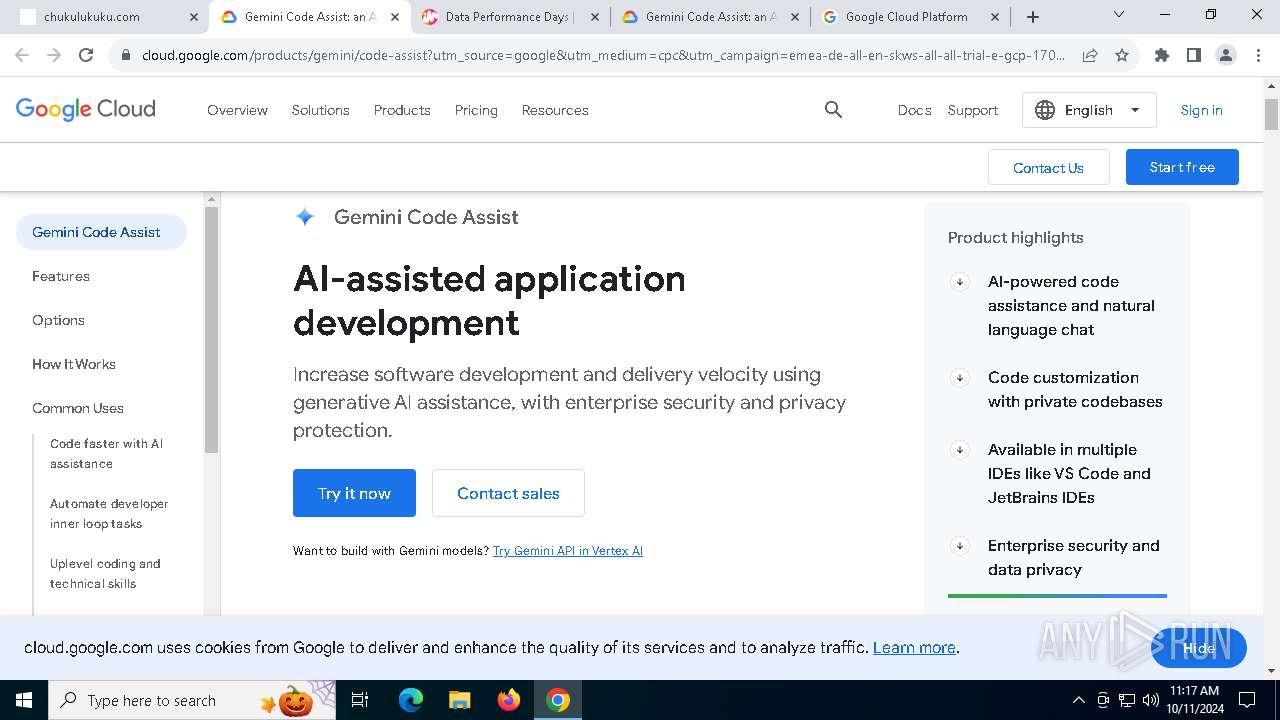Open Task View on the taskbar
The height and width of the screenshot is (720, 1280).
click(360, 700)
